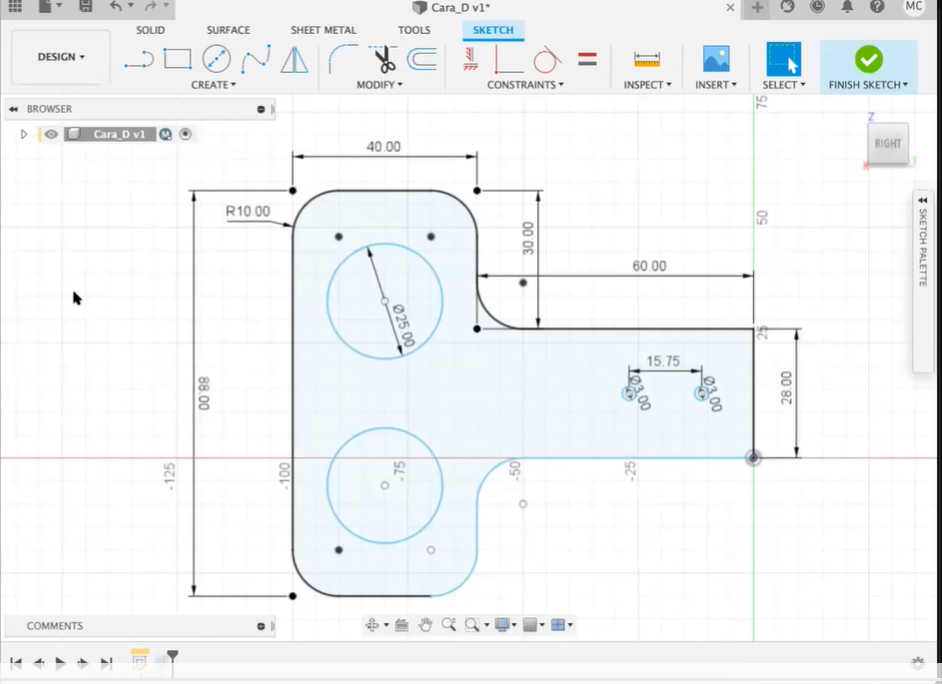Open a new design tab with plus button
This screenshot has width=942, height=684.
(757, 7)
